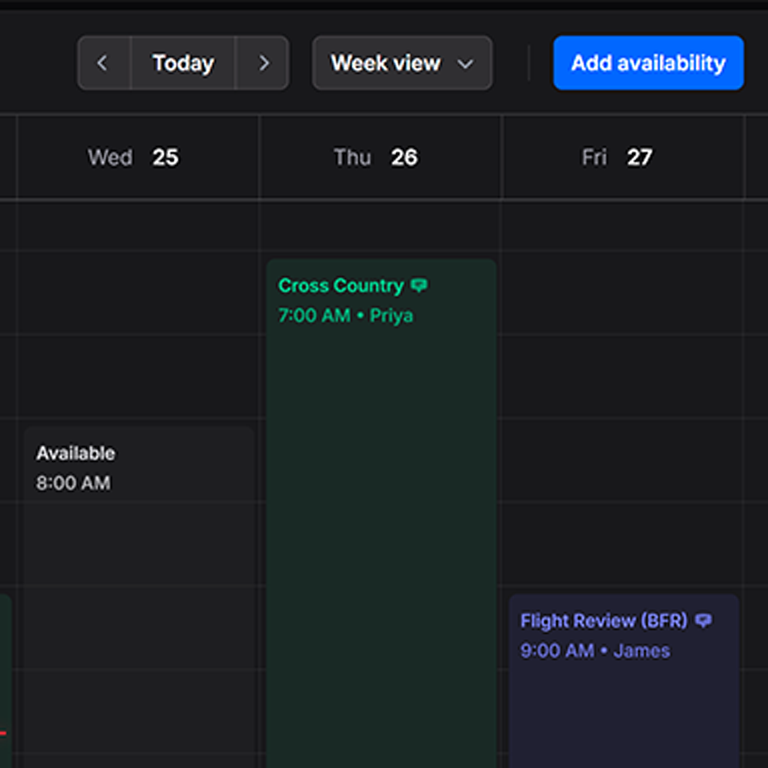
Task: Open the comment icon on Flight Review
Action: pos(704,621)
